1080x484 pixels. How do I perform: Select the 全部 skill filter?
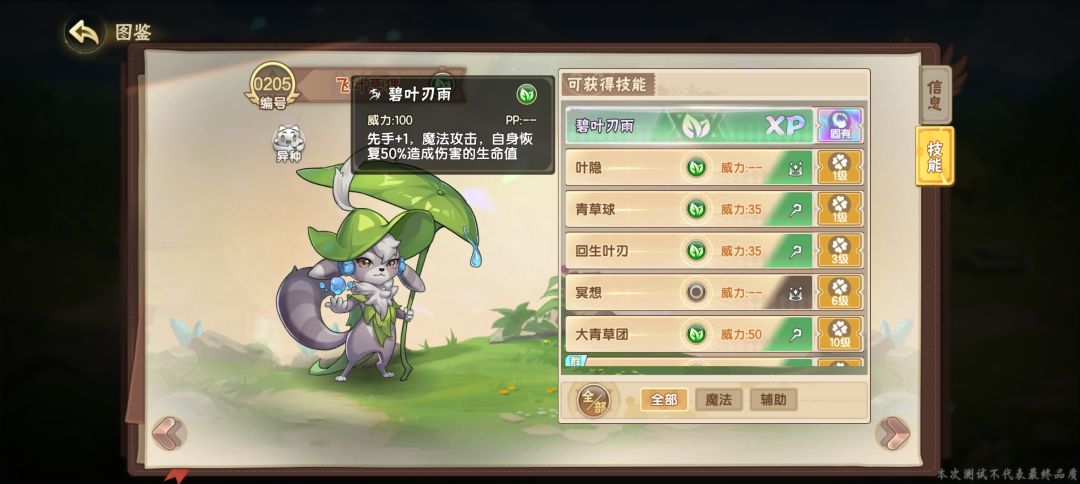[x=664, y=399]
